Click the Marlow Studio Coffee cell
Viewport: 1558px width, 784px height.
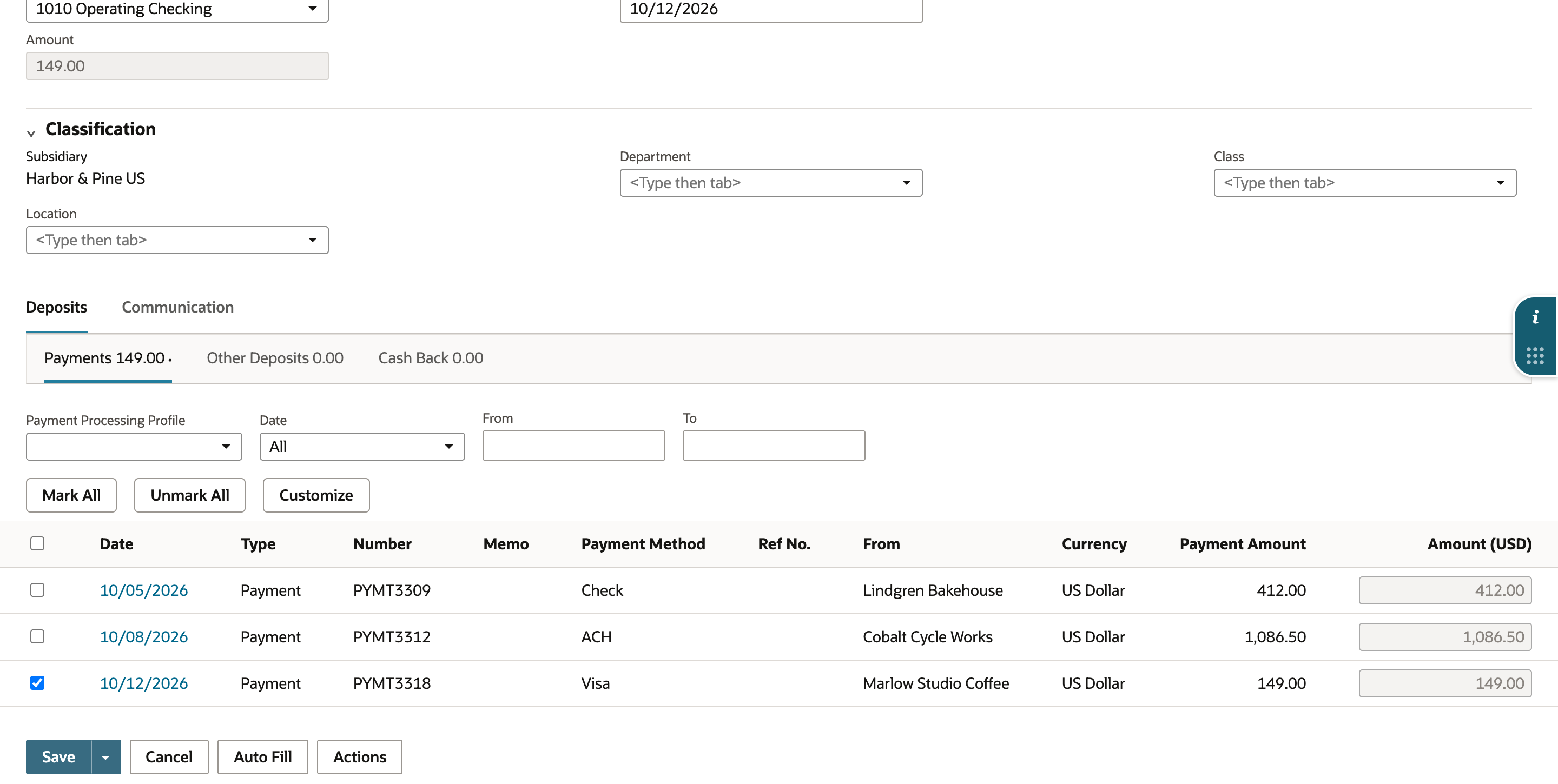[936, 683]
